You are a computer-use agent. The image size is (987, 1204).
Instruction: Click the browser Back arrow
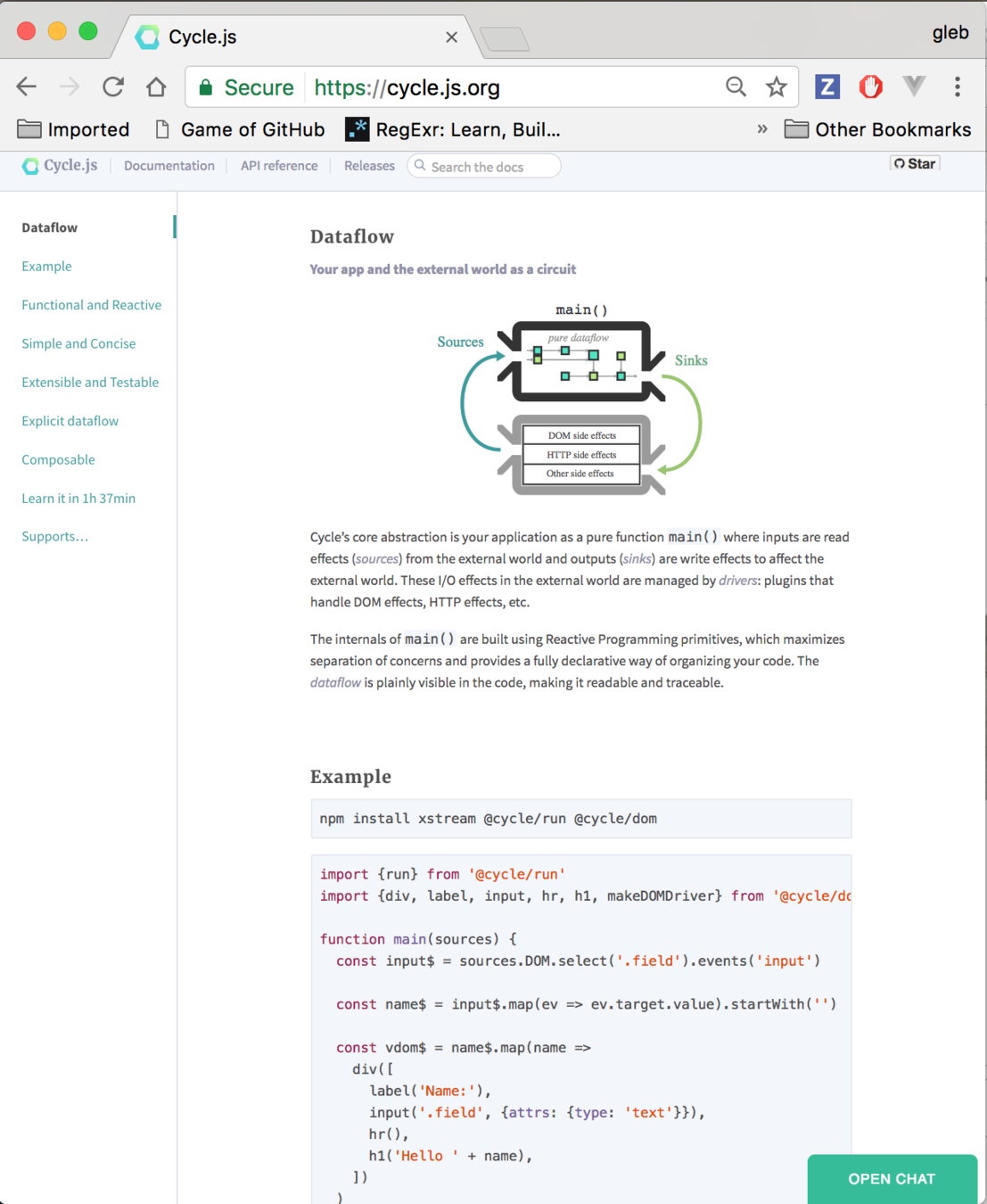click(27, 87)
